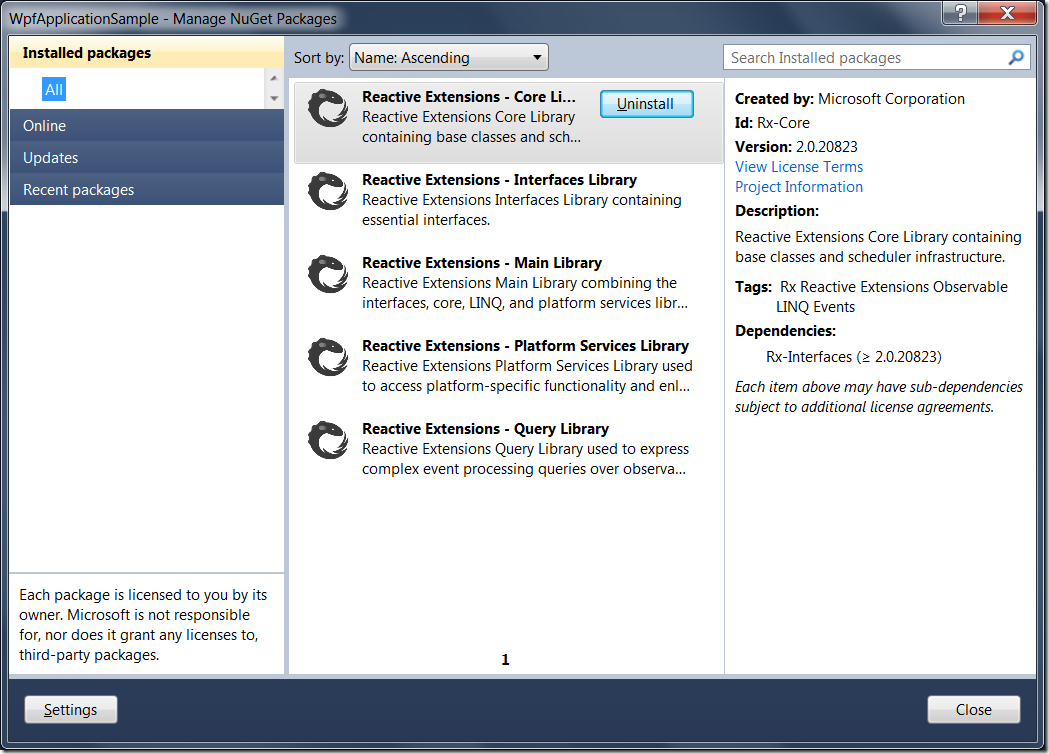The width and height of the screenshot is (1049, 754).
Task: Expand the Online section
Action: (147, 126)
